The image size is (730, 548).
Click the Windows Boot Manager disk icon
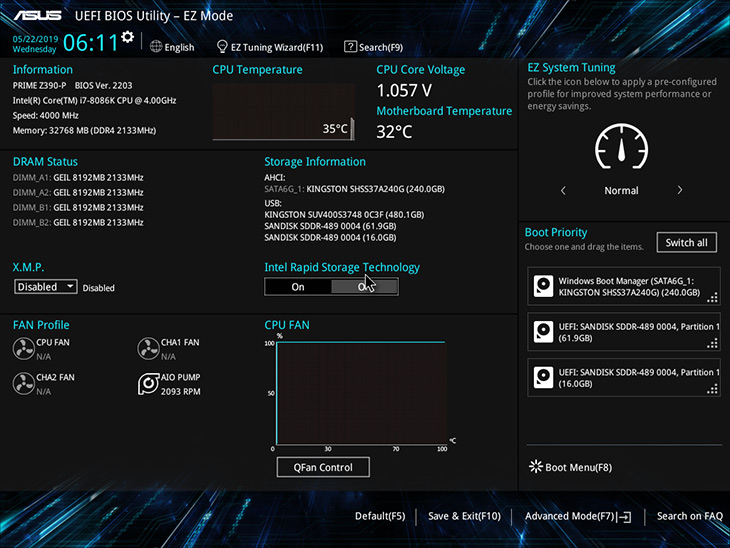[x=543, y=286]
